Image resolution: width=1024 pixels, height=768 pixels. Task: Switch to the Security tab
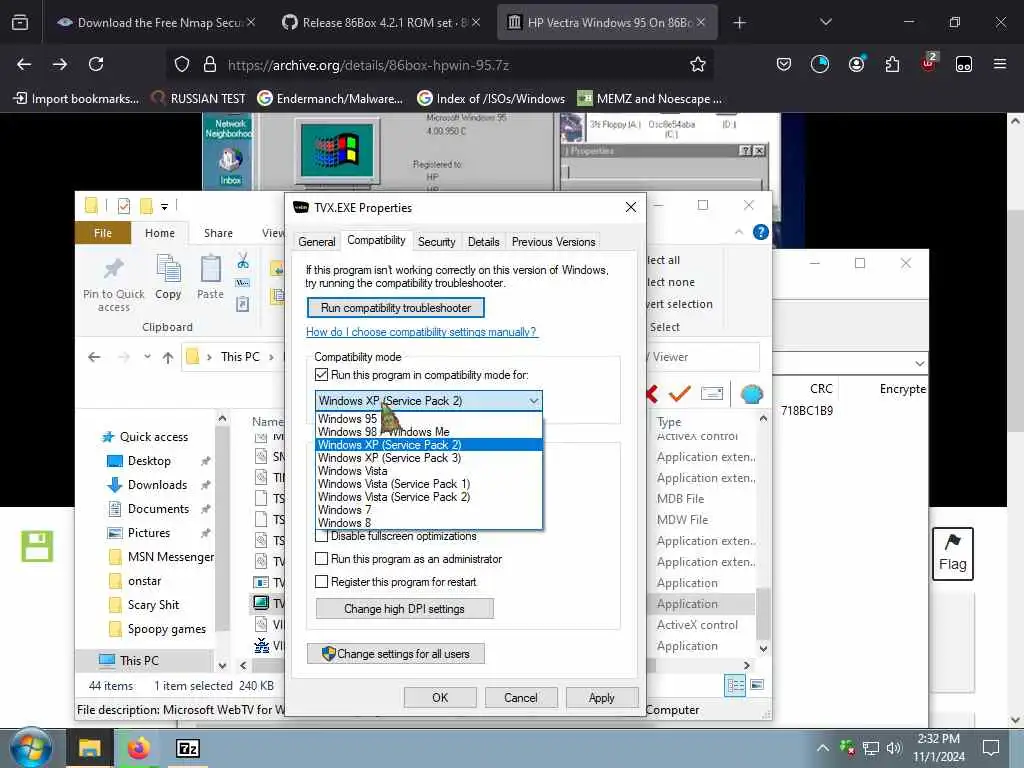point(436,242)
